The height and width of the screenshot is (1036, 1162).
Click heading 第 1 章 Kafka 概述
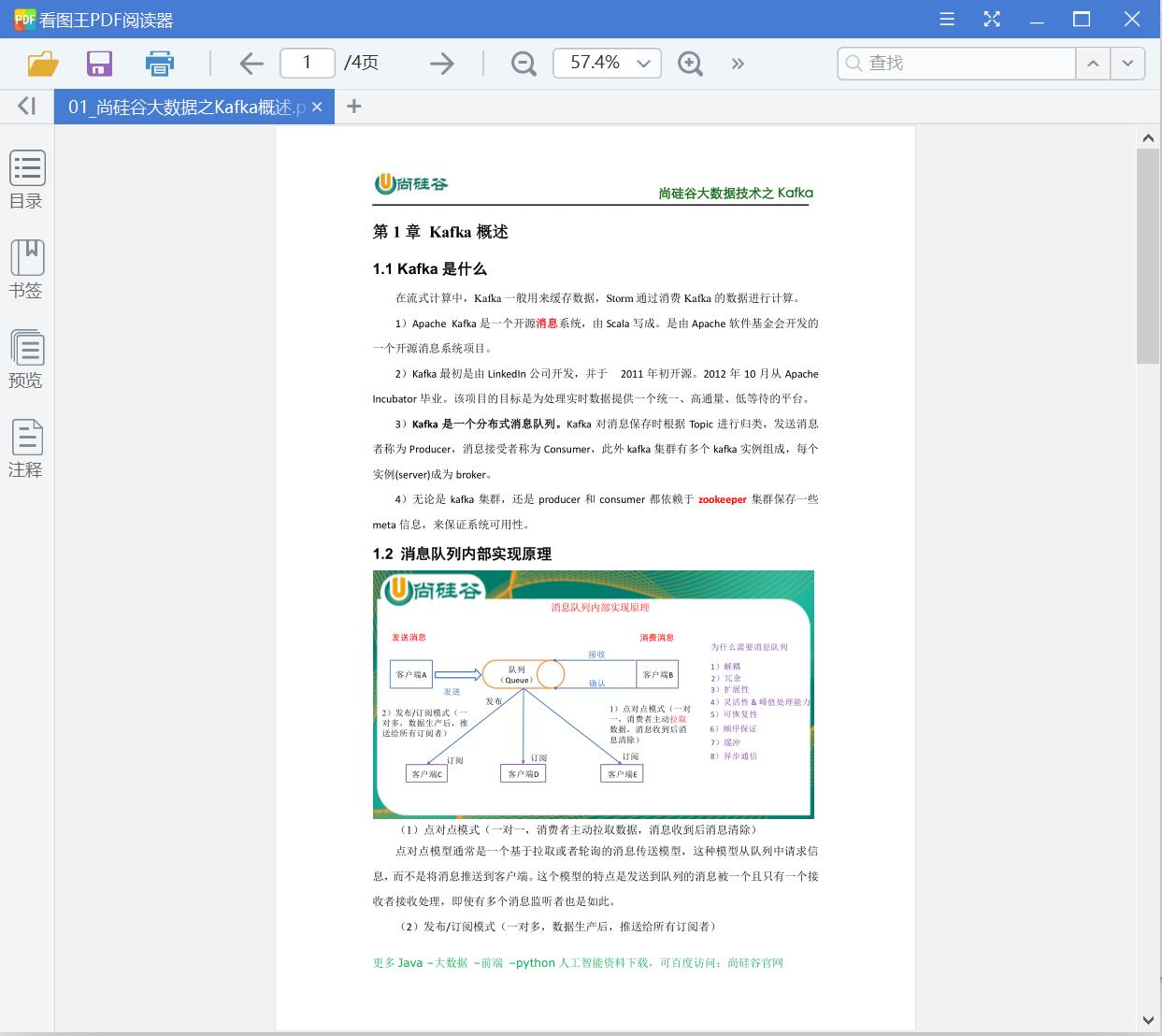click(440, 232)
